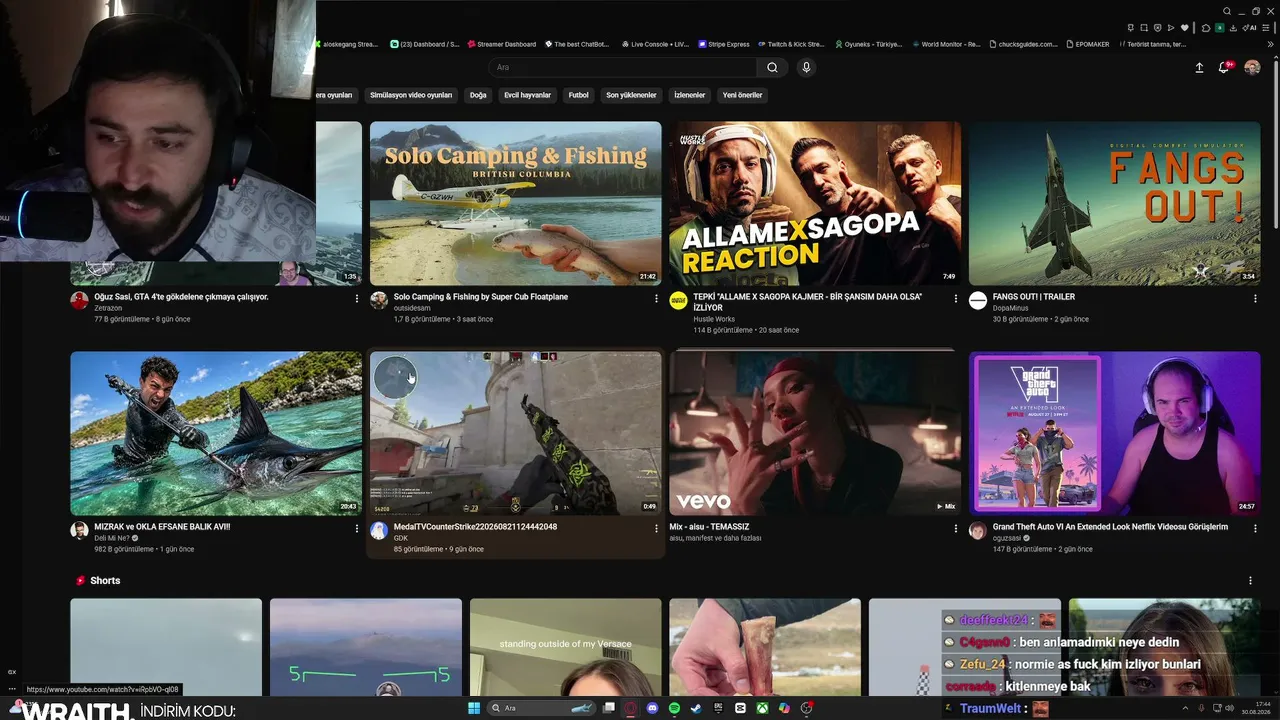Open outsidesam channel avatar
This screenshot has height=720, width=1280.
tap(379, 300)
